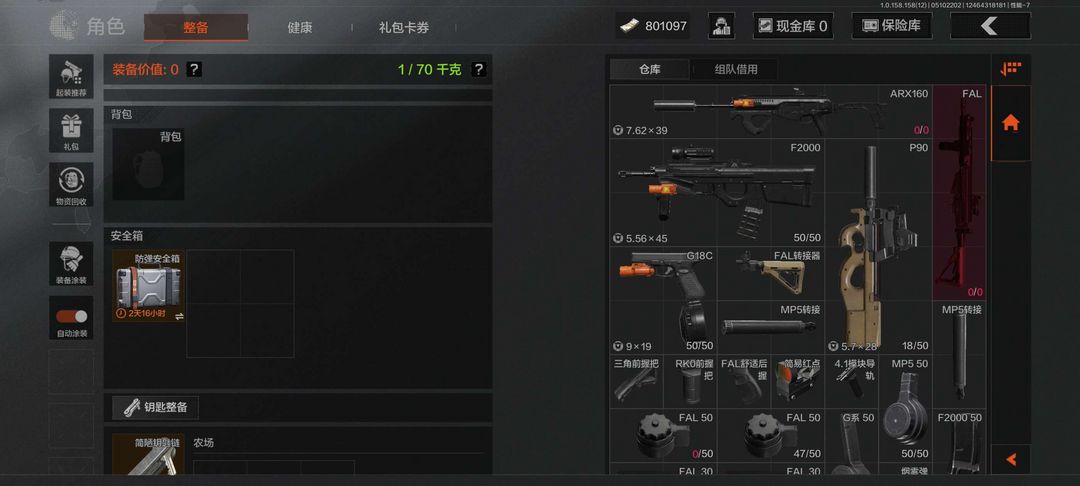Open the 装备涂装 equipment skin icon

(x=71, y=264)
